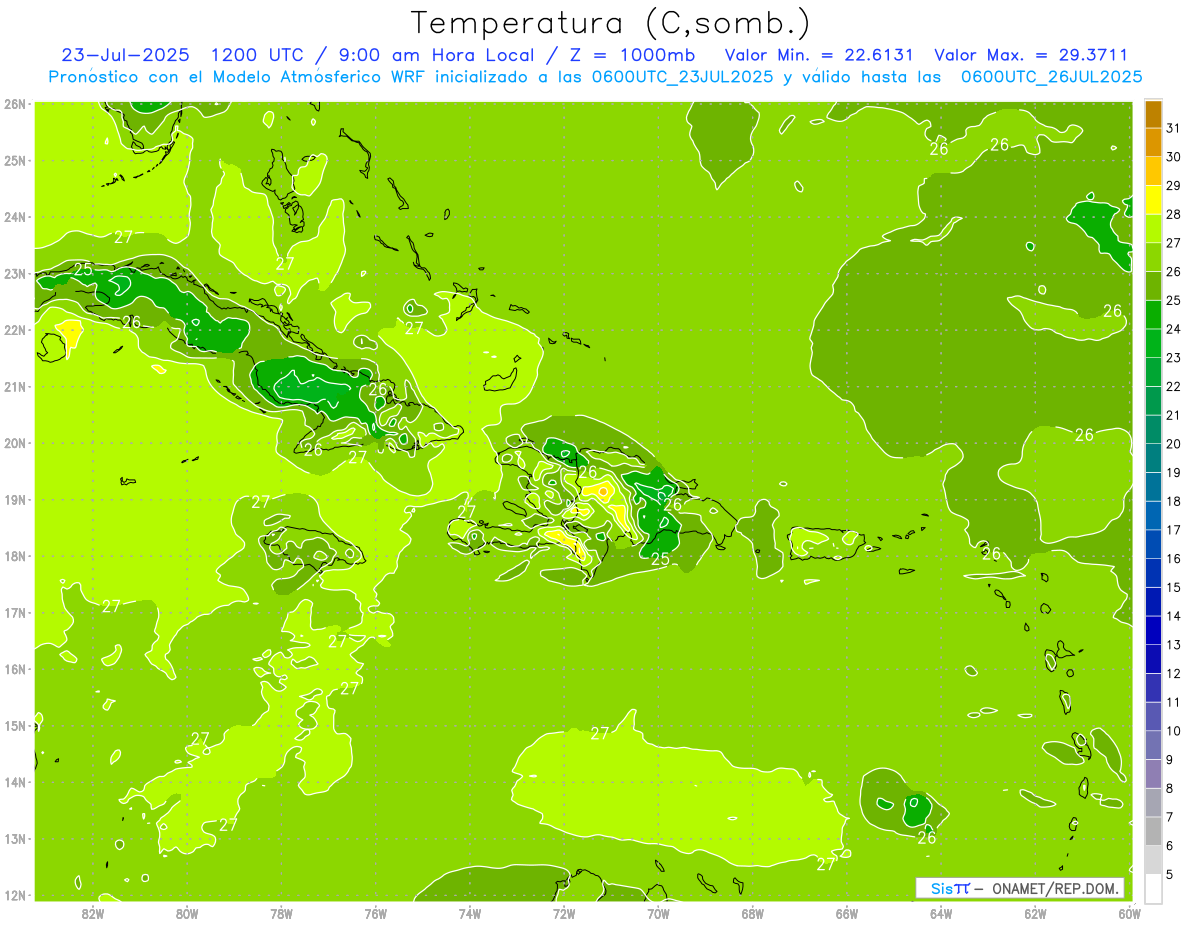Click longitude axis label "72W"
Image resolution: width=1200 pixels, height=927 pixels.
pos(564,913)
